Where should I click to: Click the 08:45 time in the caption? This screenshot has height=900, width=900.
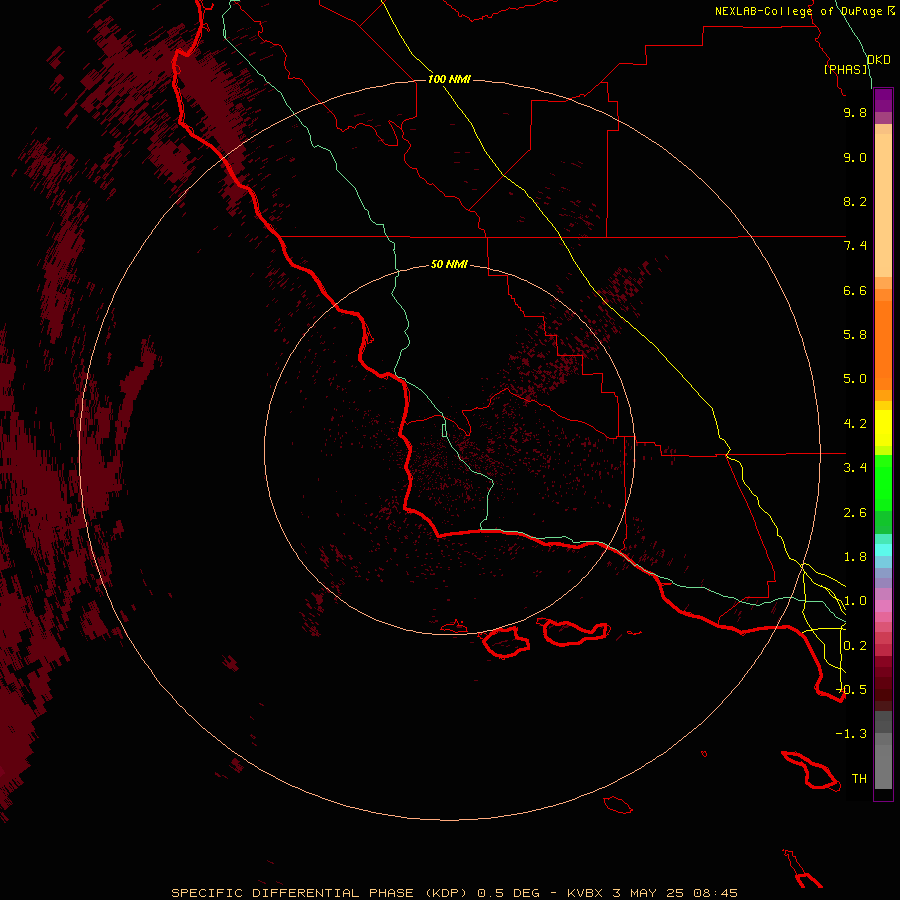tap(715, 893)
